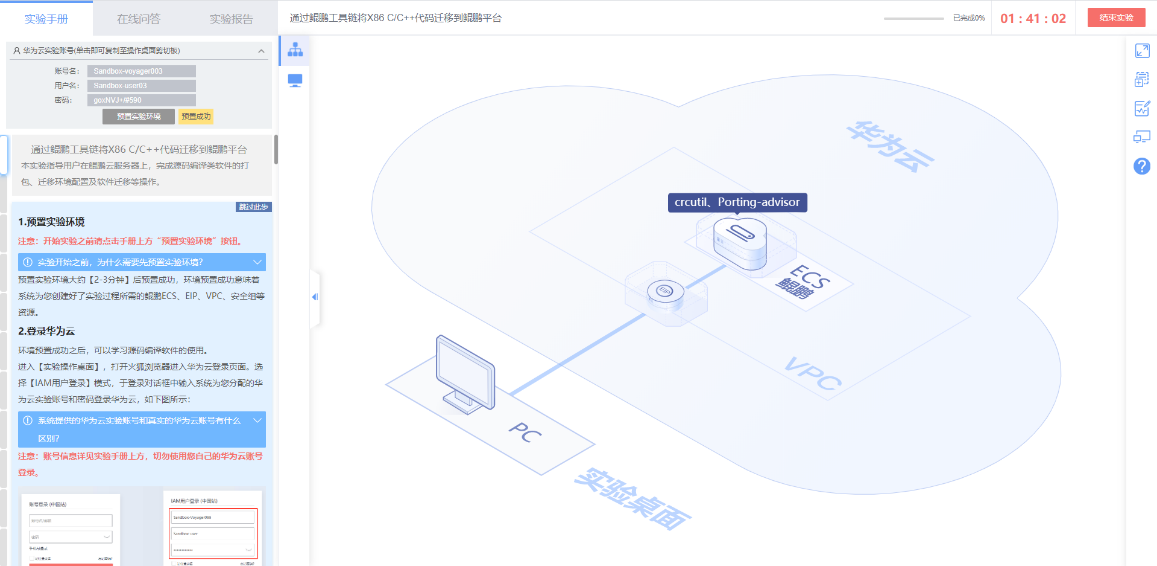Viewport: 1157px width, 566px height.
Task: Expand the 为什么需要先预置实验环境 question
Action: [x=142, y=262]
